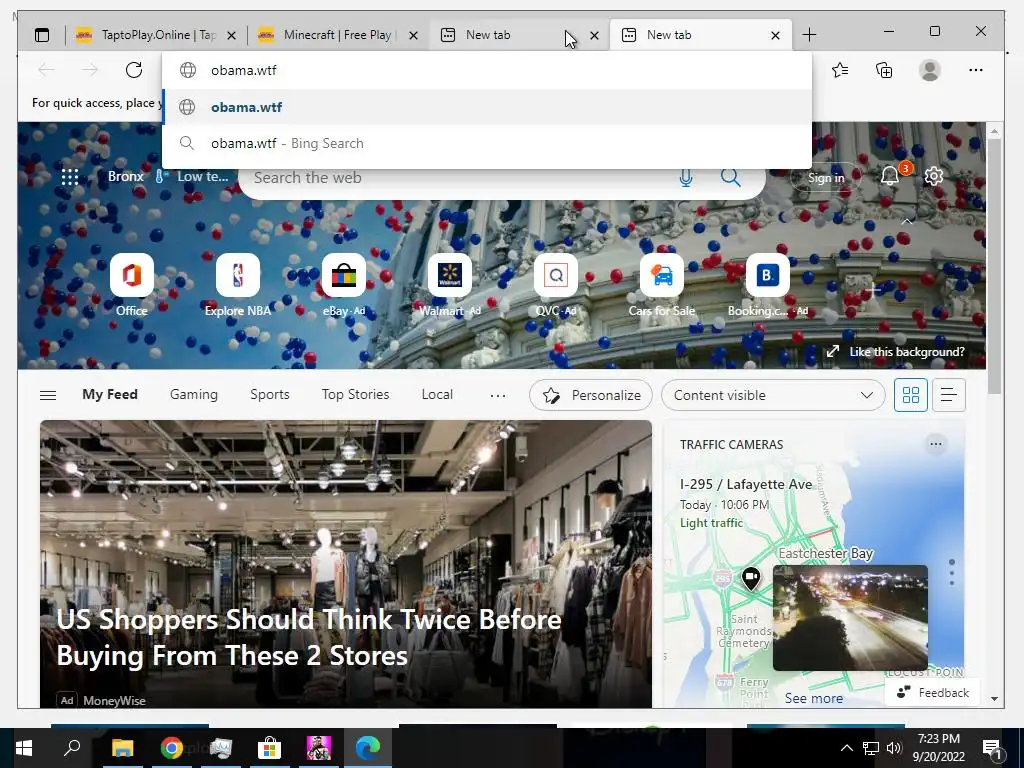Open the QVC quick link
Image resolution: width=1024 pixels, height=768 pixels.
point(556,285)
